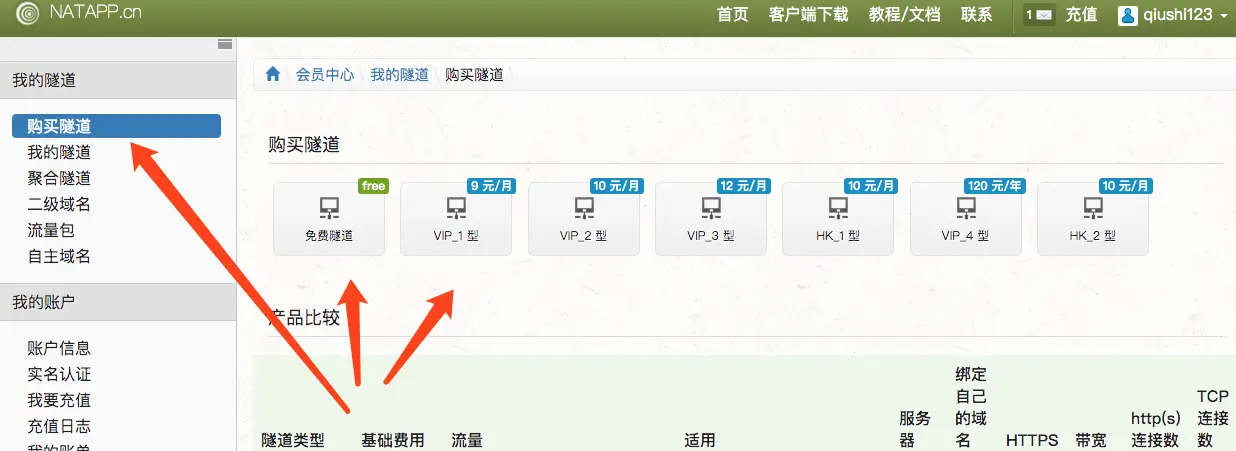The image size is (1236, 451).
Task: Go home via the breadcrumb house icon
Action: tap(272, 74)
